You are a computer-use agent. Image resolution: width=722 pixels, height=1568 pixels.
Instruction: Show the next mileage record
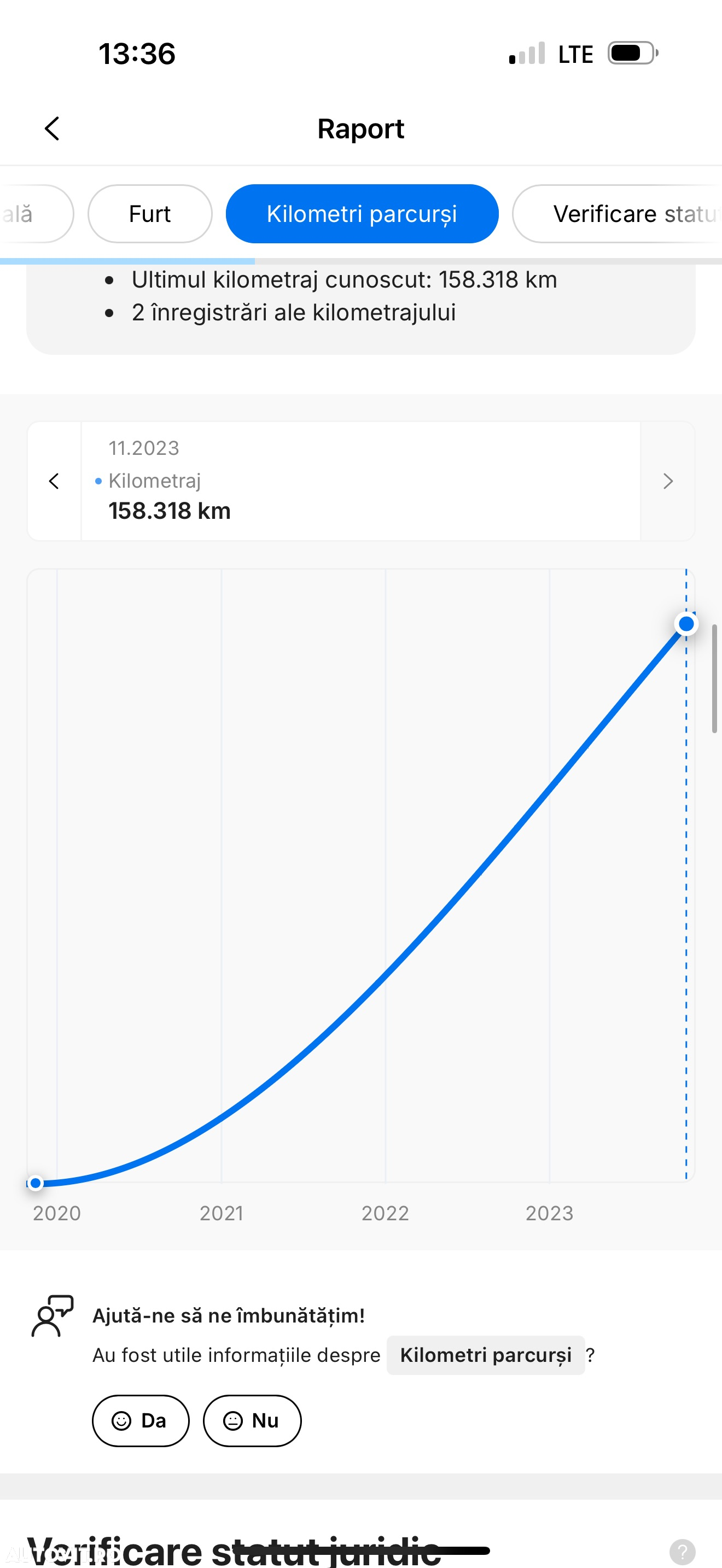(668, 481)
